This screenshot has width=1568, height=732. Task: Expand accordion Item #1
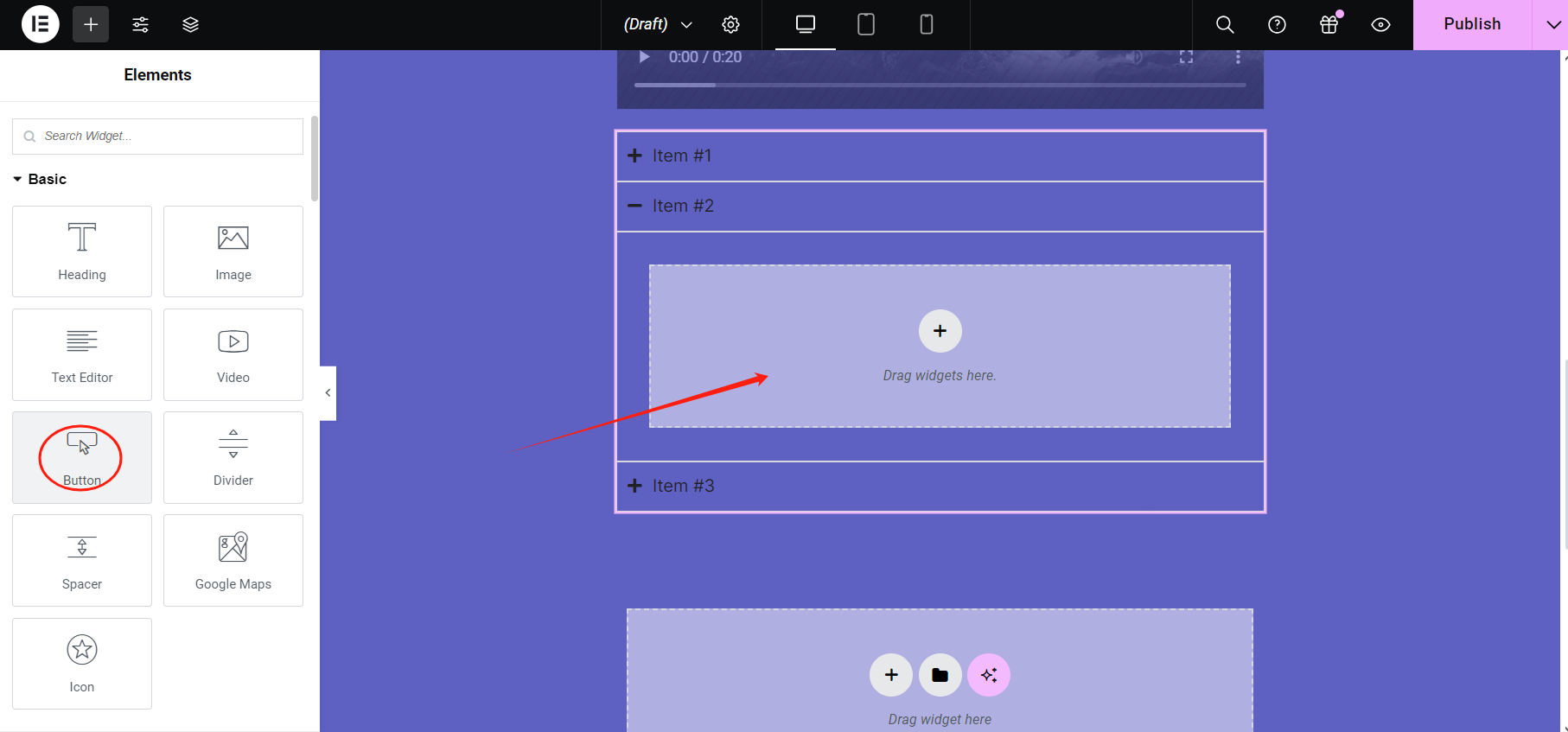pos(681,156)
